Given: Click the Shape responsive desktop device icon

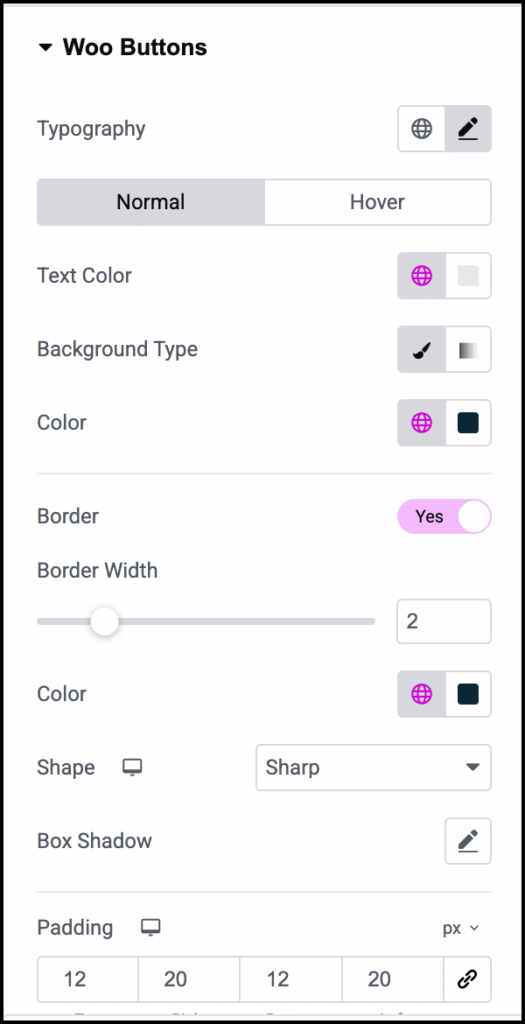Looking at the screenshot, I should click(133, 767).
